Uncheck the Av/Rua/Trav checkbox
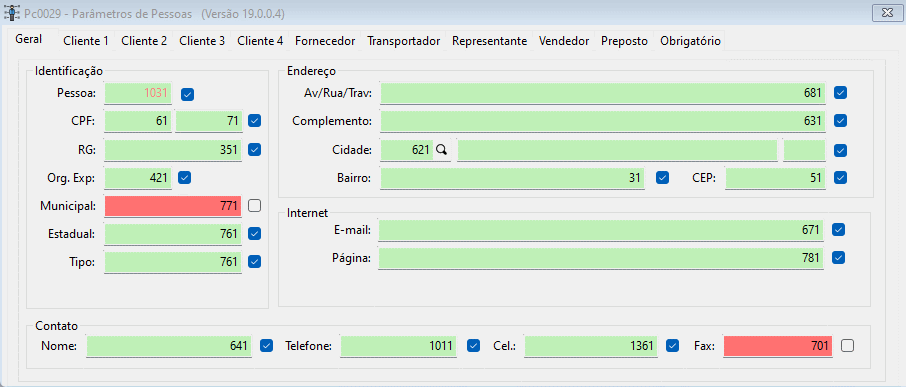 (841, 92)
